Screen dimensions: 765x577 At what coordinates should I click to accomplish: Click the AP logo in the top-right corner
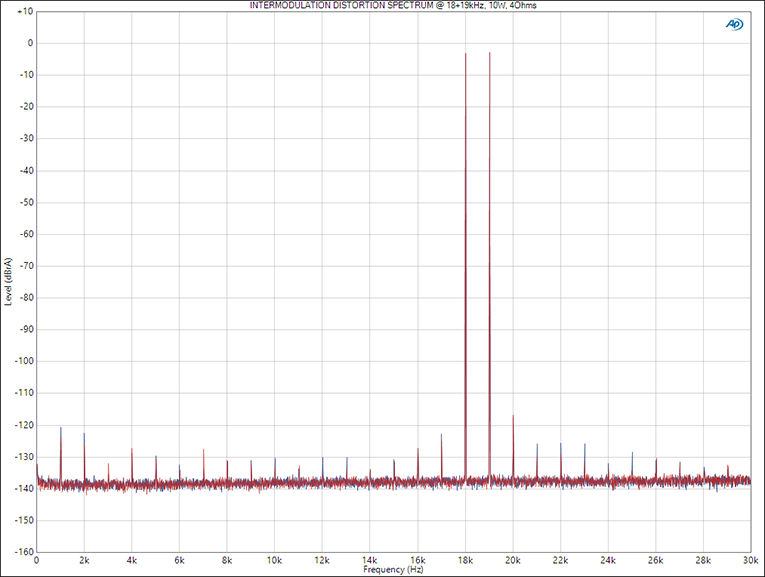point(735,24)
